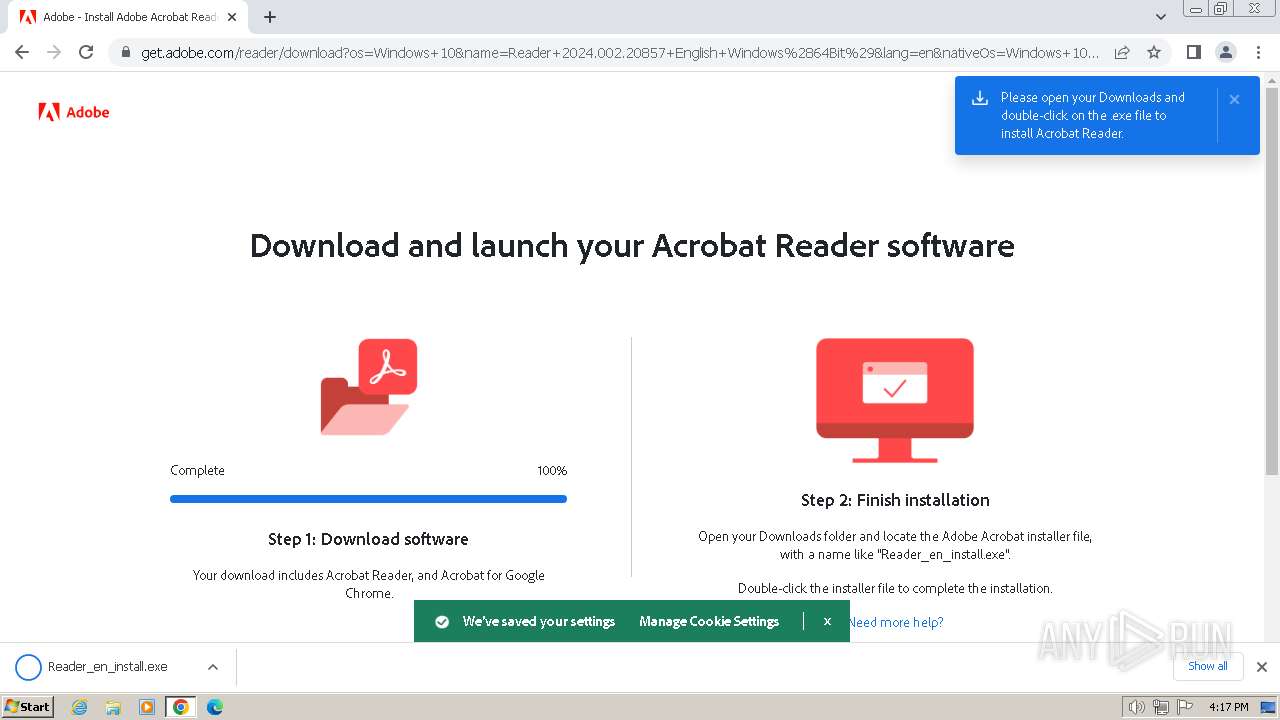The width and height of the screenshot is (1280, 720).
Task: Close the Adobe Acrobat Reader tab
Action: point(233,17)
